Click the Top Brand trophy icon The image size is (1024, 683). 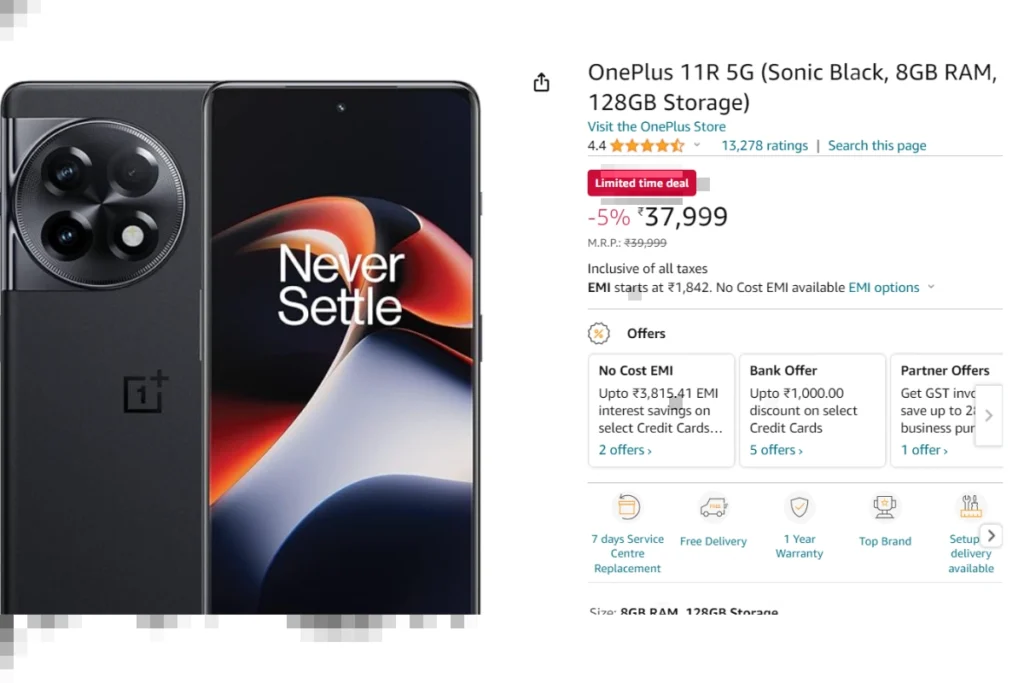point(885,507)
